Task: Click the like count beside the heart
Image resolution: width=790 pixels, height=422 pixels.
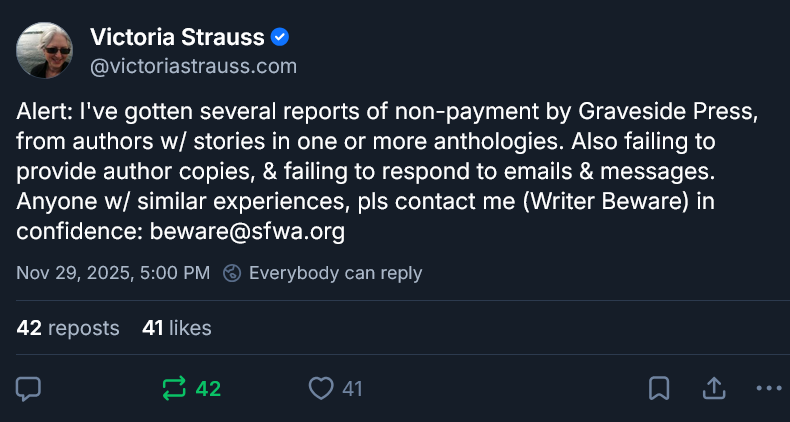Action: 352,388
